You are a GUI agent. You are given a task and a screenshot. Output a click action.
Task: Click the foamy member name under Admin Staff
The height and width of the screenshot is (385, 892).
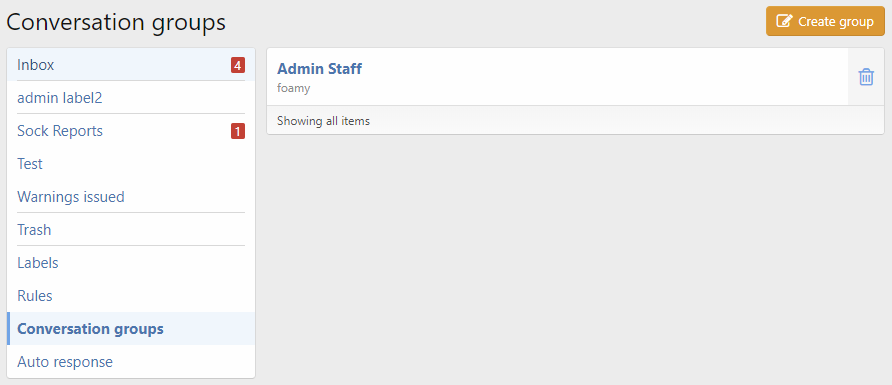click(x=293, y=89)
